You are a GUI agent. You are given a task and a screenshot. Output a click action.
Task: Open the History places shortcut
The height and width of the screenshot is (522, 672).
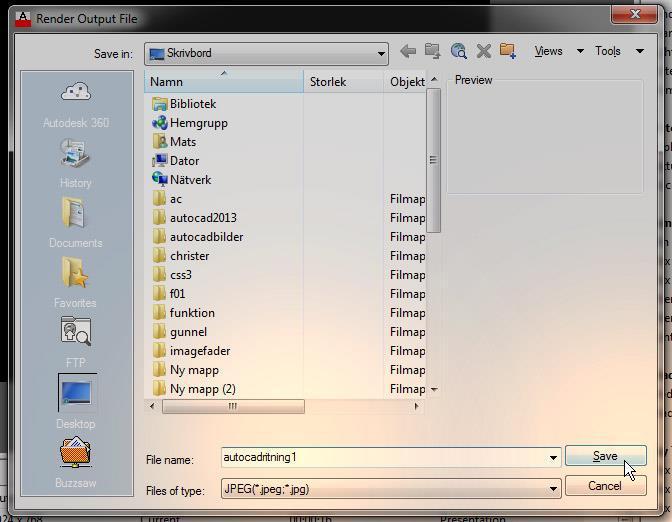[x=75, y=163]
